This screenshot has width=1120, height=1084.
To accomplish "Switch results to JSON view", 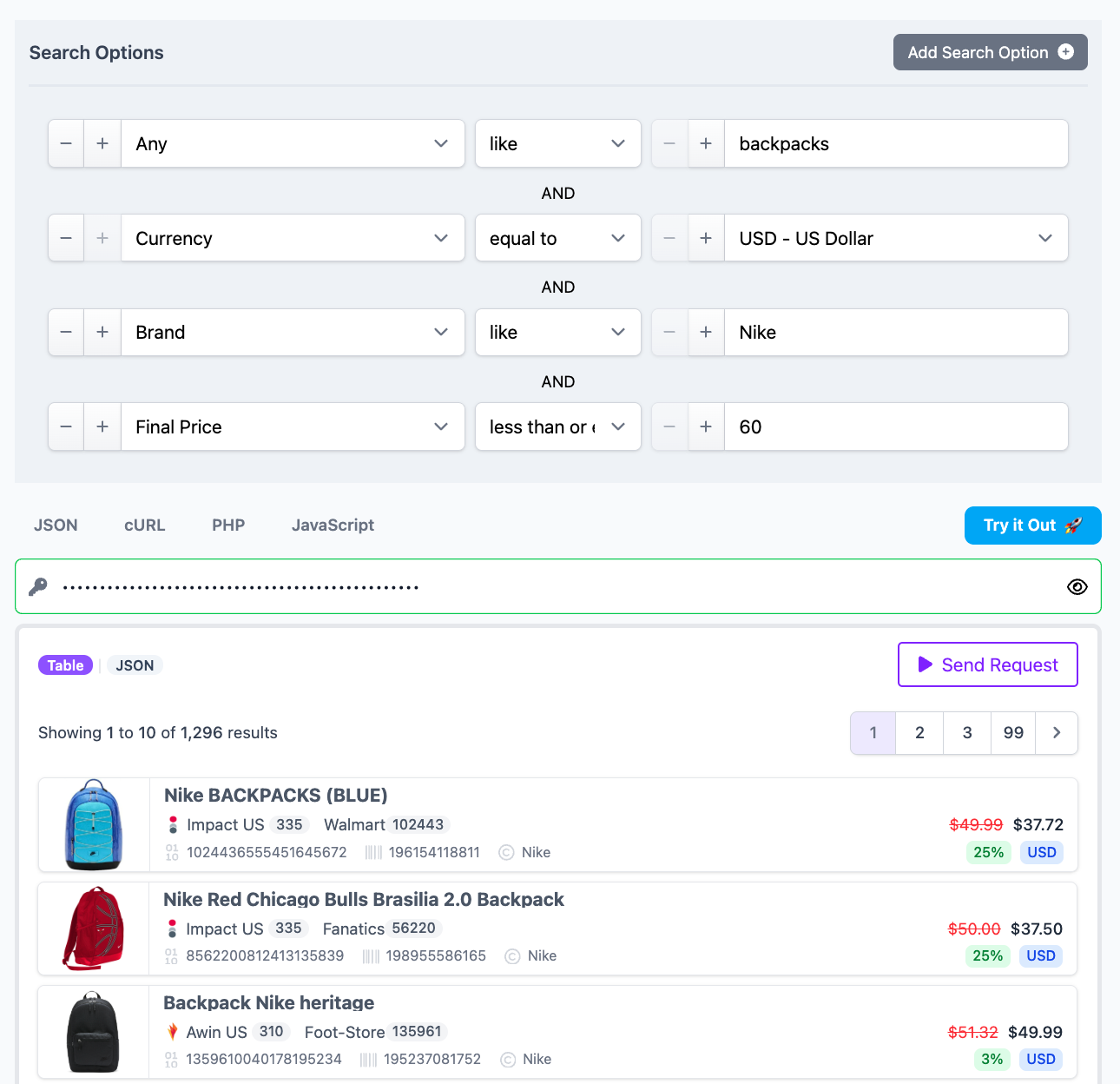I will [x=135, y=665].
